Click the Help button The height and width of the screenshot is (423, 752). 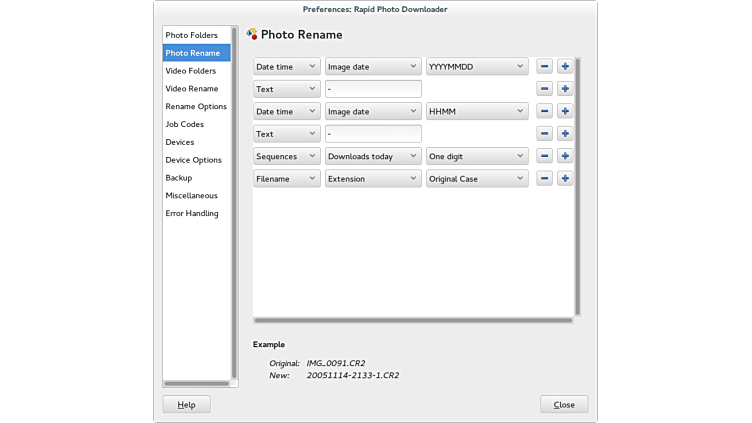point(187,405)
